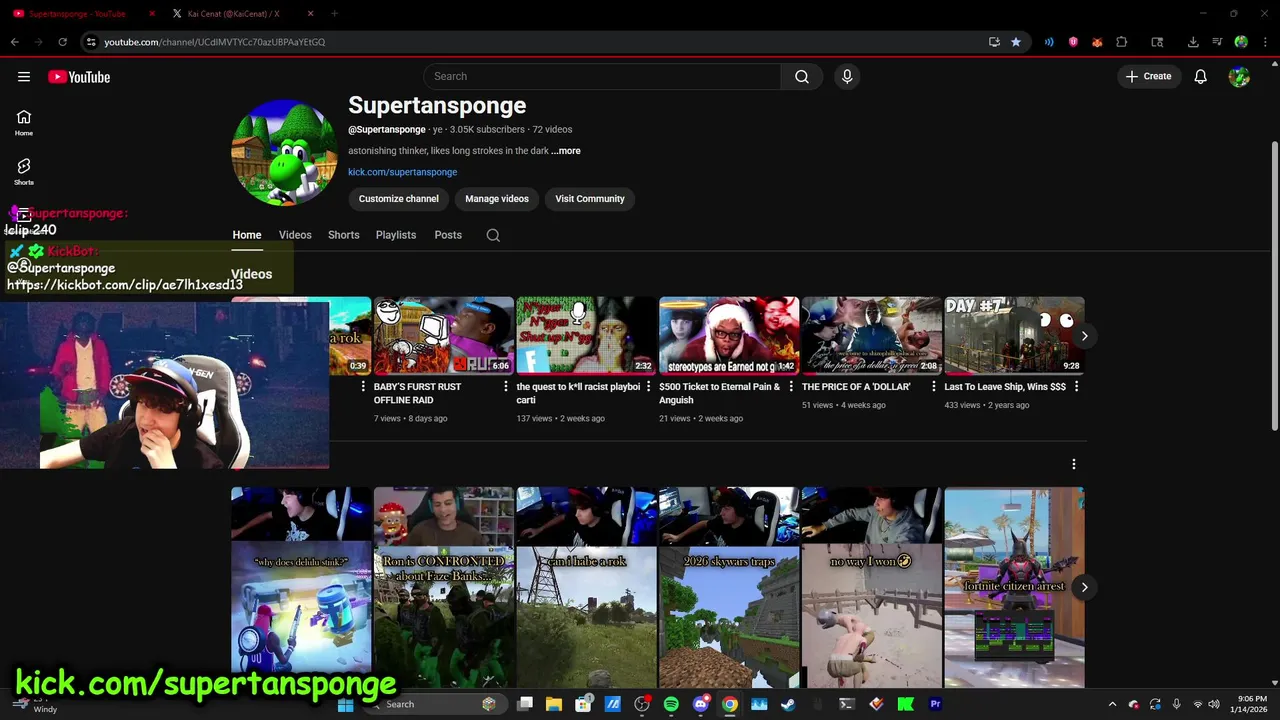This screenshot has height=720, width=1280.
Task: Click the Customize channel button
Action: tap(399, 199)
